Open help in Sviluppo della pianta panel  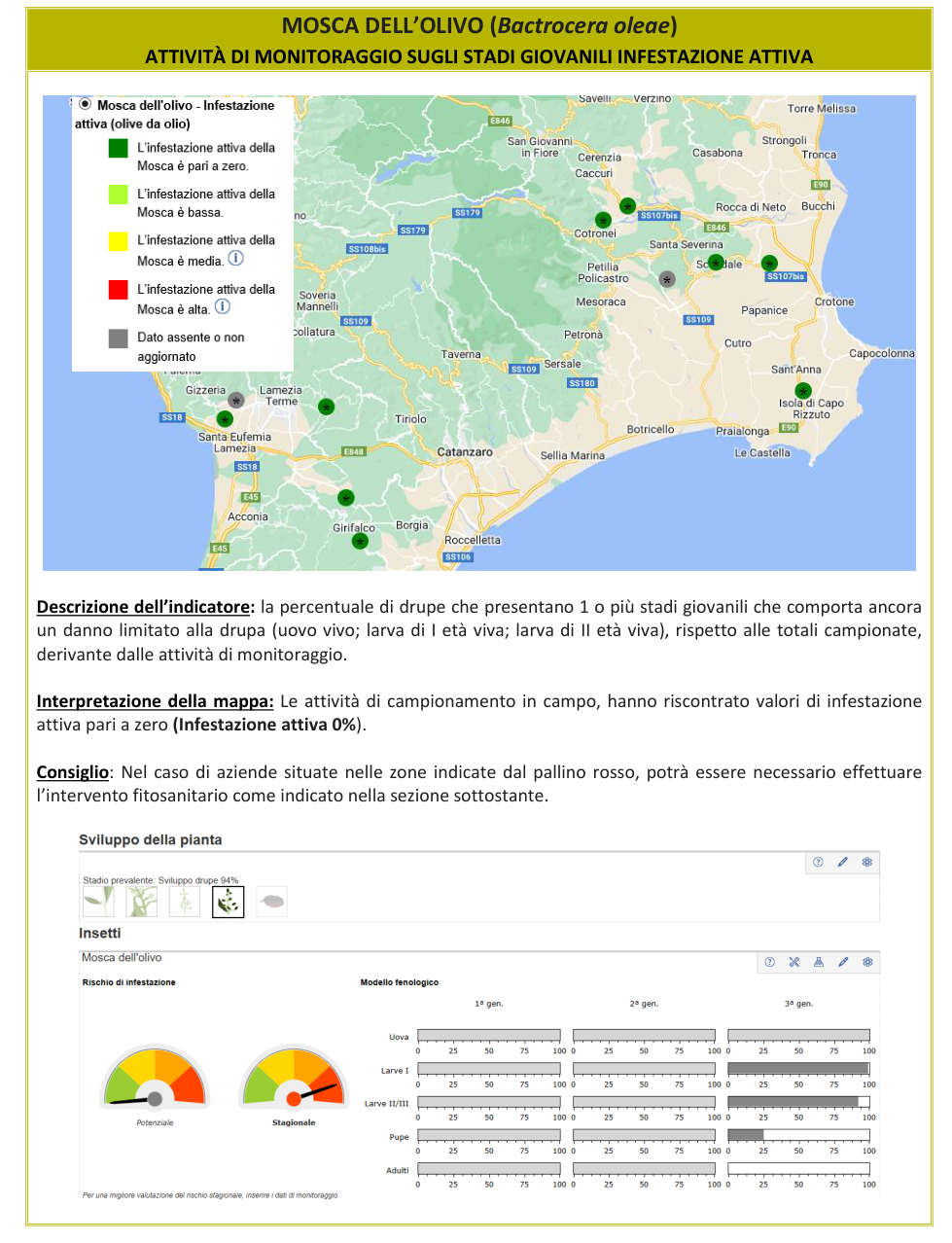tap(818, 862)
